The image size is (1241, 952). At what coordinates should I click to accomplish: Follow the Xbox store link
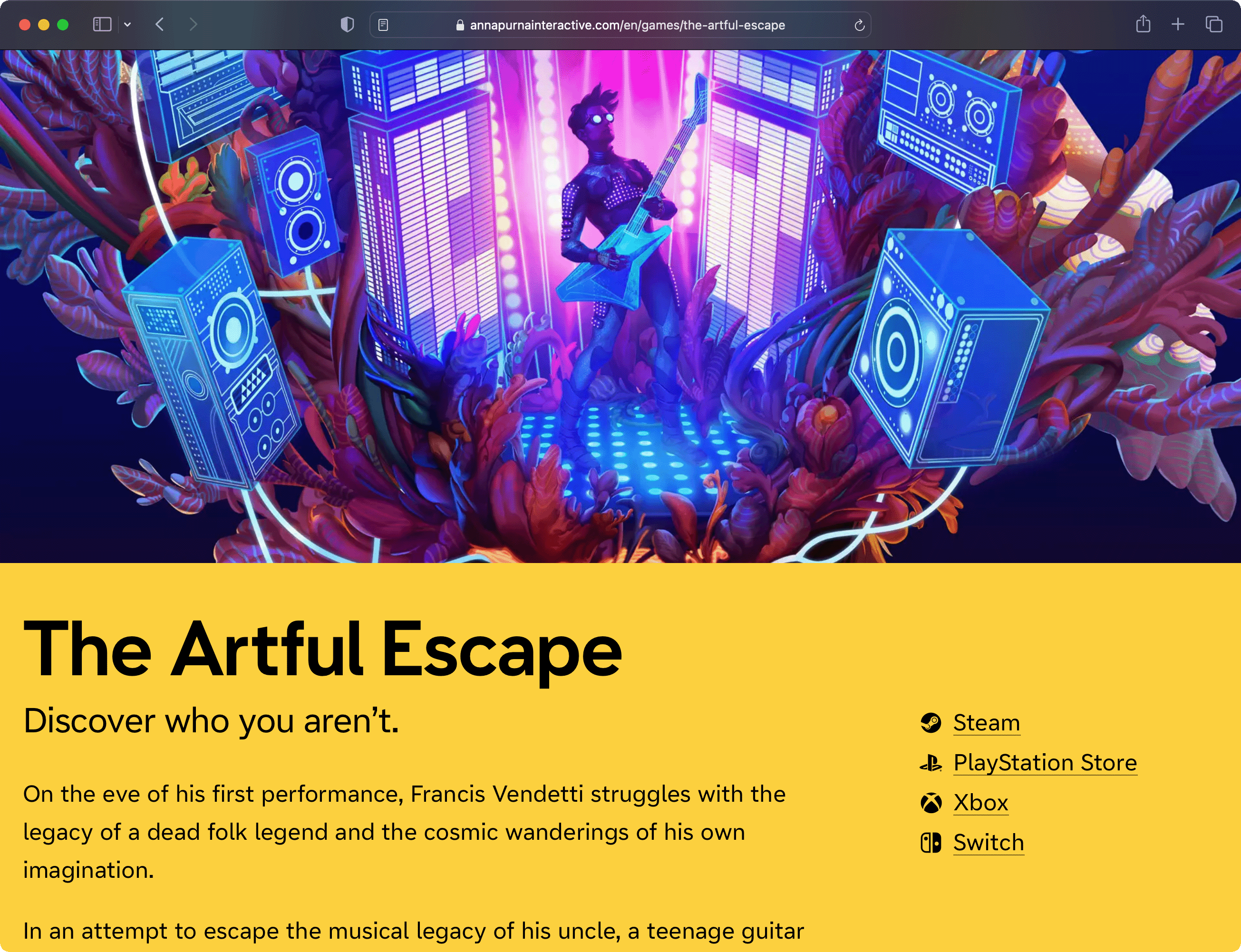pyautogui.click(x=981, y=802)
